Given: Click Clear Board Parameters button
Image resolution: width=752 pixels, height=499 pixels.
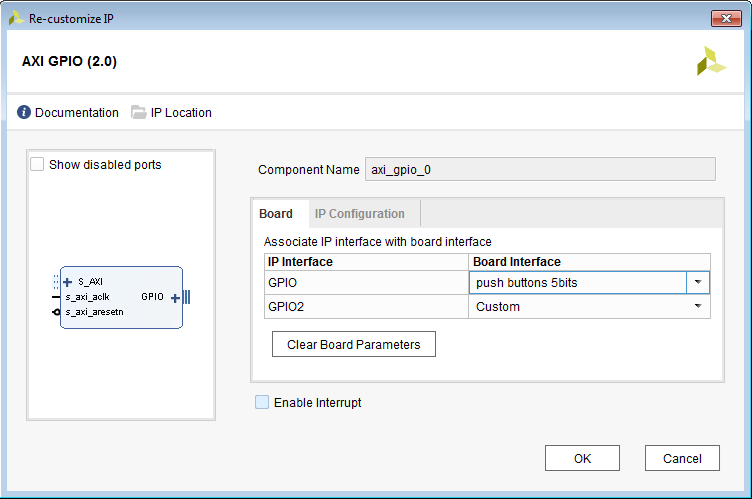Looking at the screenshot, I should [x=353, y=345].
